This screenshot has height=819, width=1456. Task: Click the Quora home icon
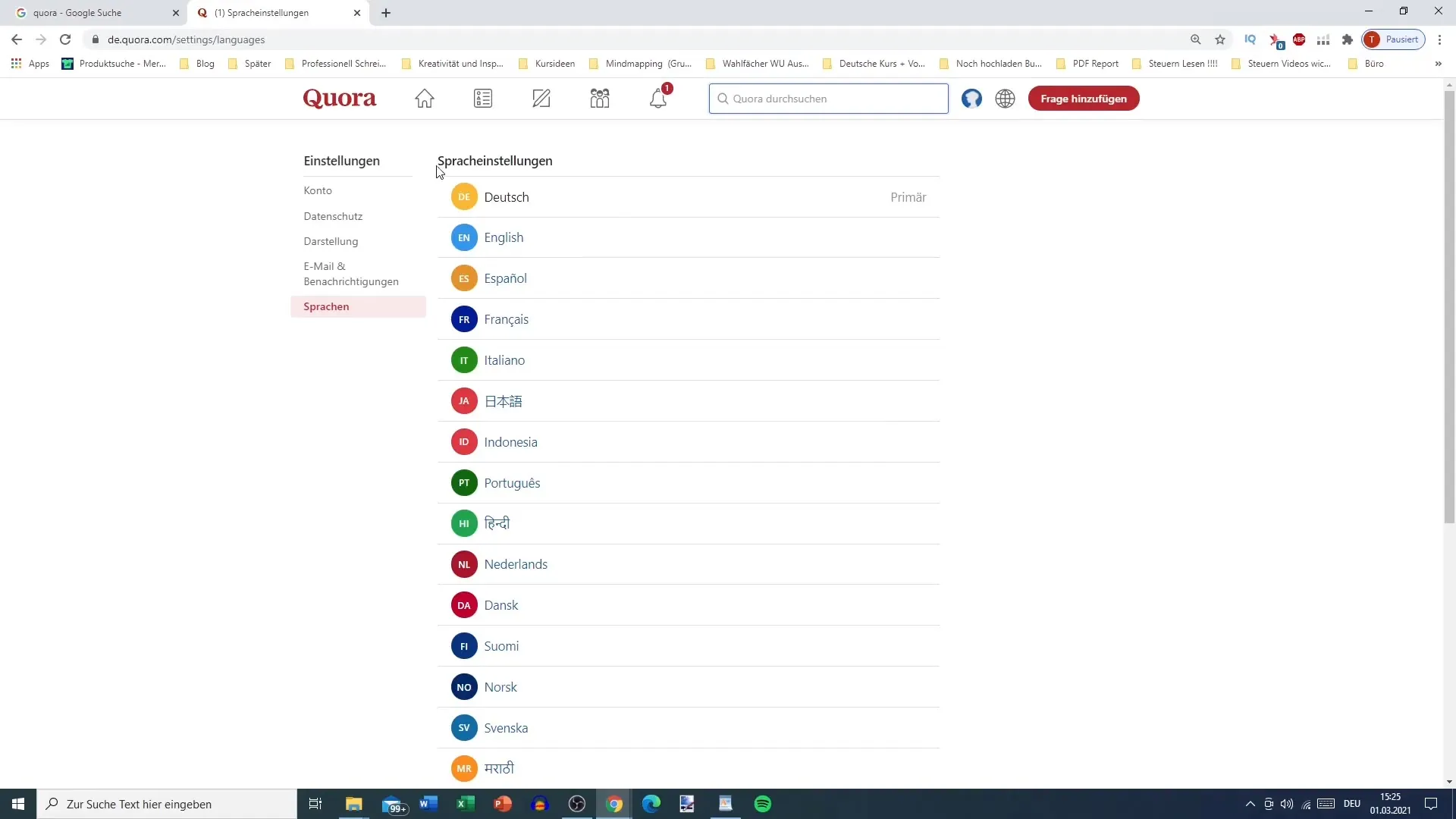click(424, 98)
